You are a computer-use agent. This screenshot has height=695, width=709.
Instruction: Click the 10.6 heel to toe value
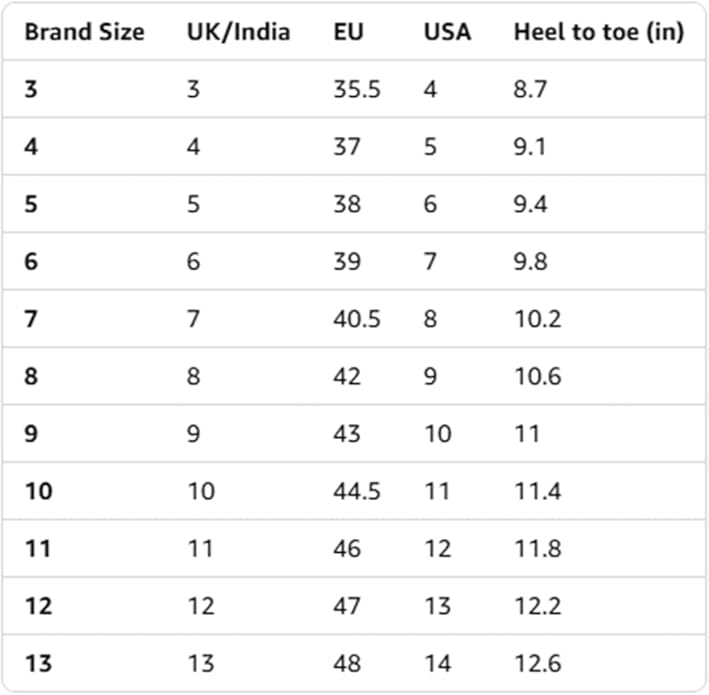click(537, 377)
